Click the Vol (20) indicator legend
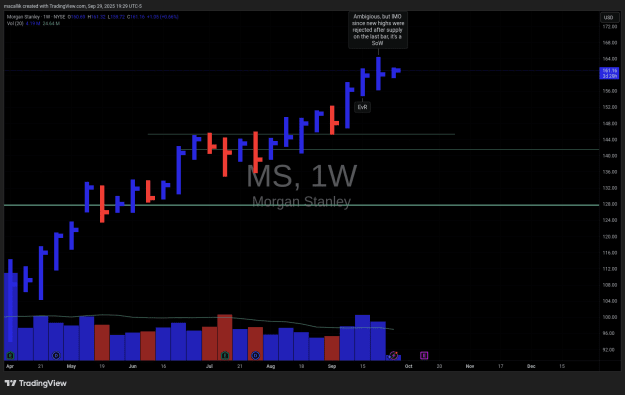Viewport: 625px width, 395px height. point(16,24)
